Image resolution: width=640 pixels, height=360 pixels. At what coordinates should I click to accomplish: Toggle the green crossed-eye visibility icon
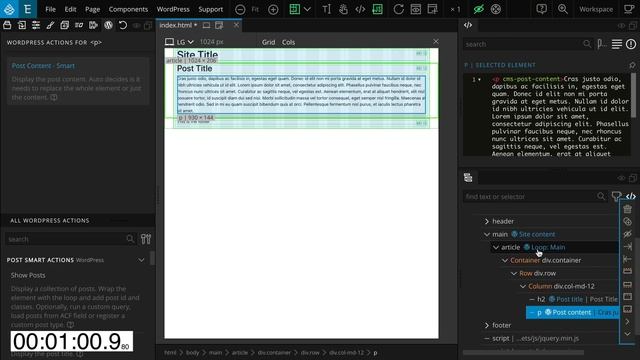(479, 9)
